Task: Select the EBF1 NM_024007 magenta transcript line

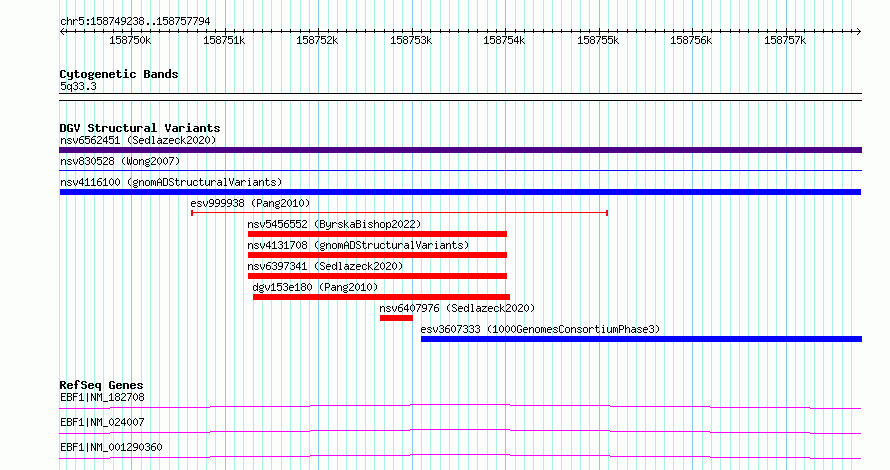Action: coord(460,431)
